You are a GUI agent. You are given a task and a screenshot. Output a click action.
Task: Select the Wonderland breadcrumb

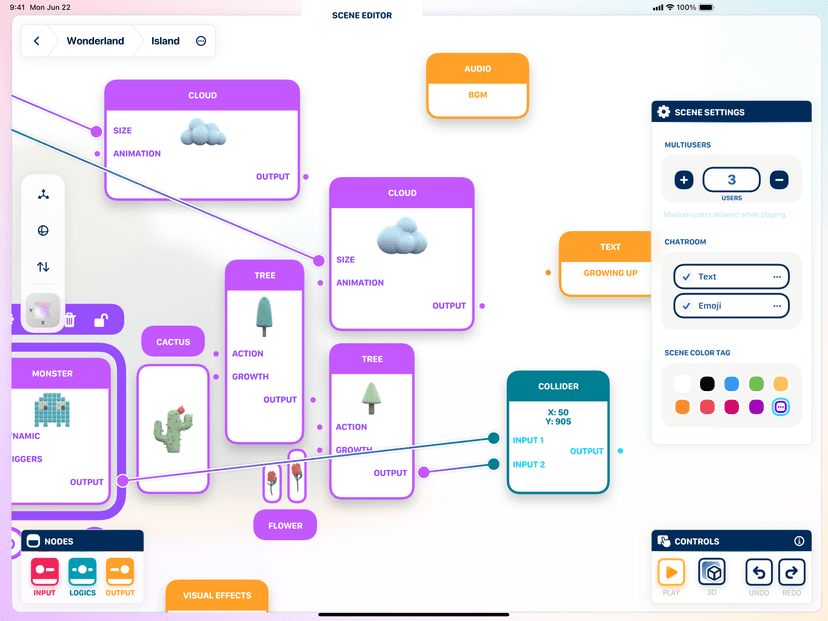click(95, 41)
